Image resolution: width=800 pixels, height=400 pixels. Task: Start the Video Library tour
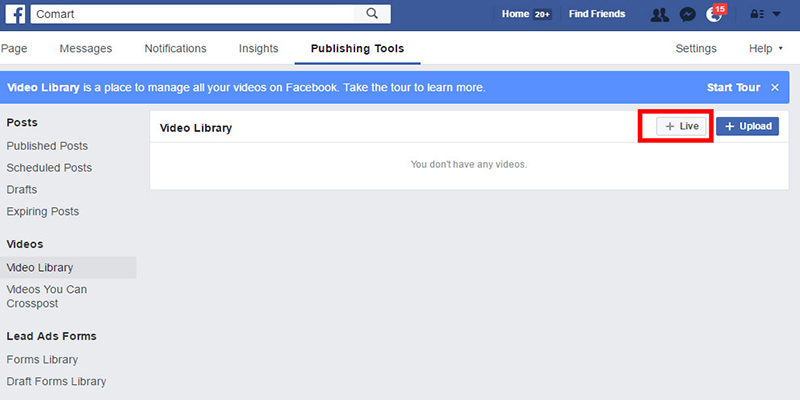tap(734, 88)
